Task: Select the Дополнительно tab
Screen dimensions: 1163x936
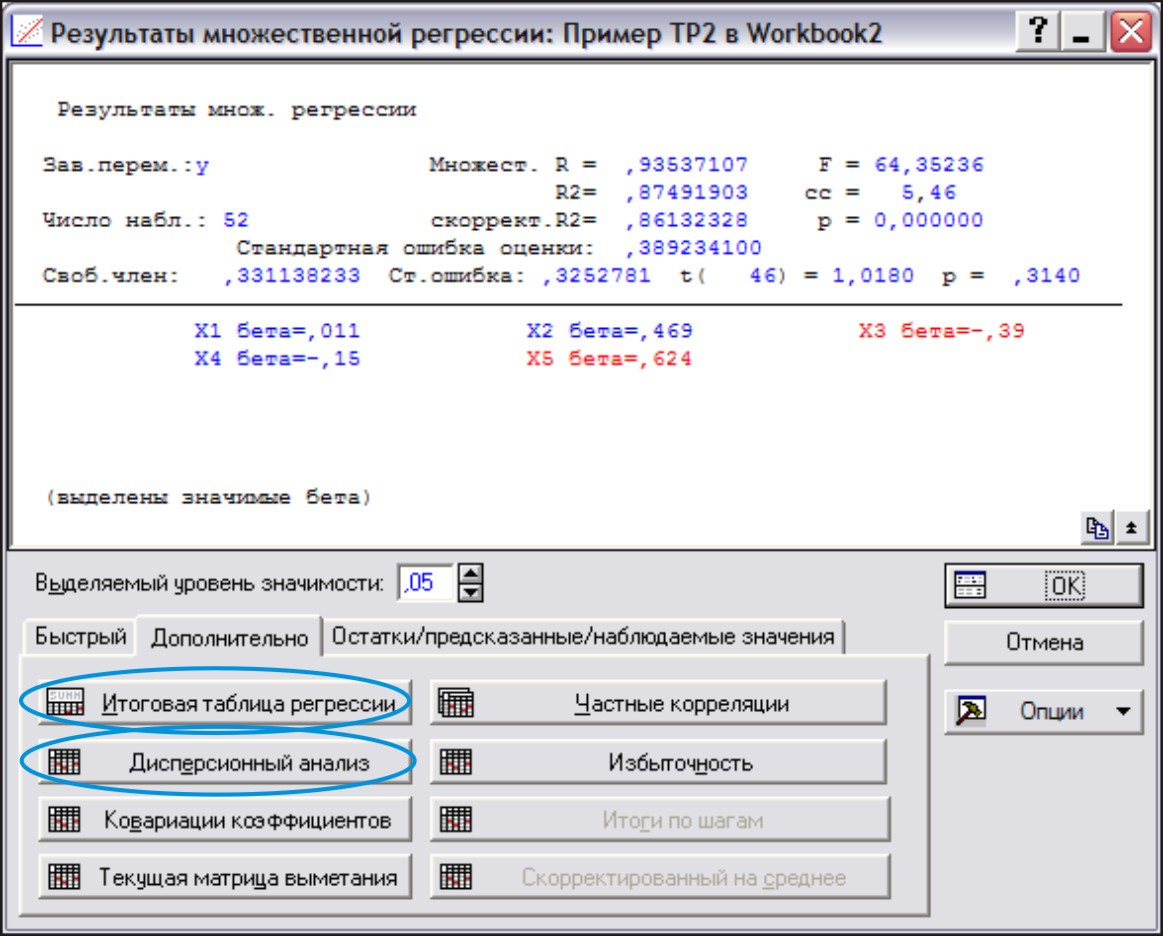Action: point(229,637)
